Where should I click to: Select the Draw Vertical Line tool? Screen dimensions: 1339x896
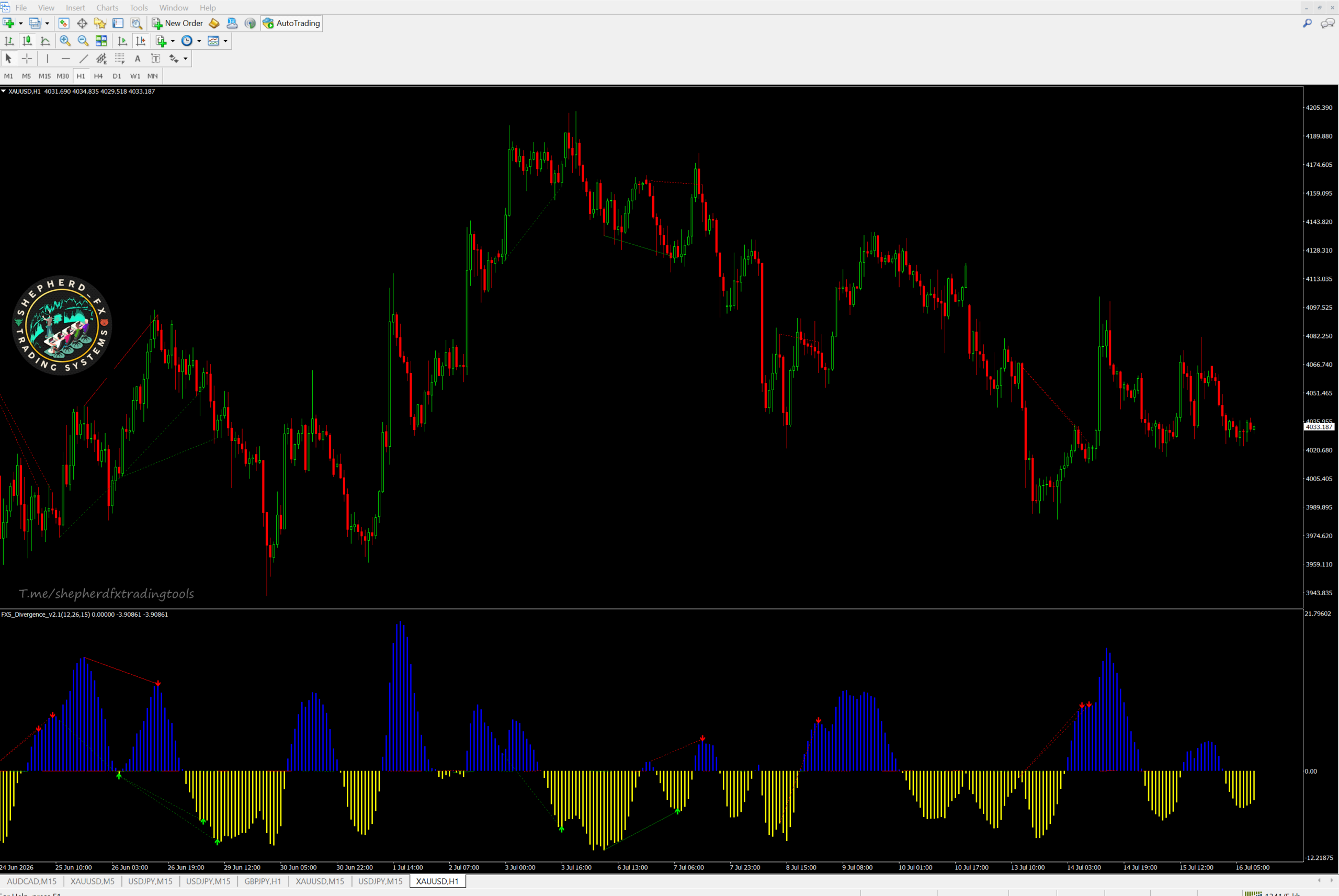click(x=48, y=58)
